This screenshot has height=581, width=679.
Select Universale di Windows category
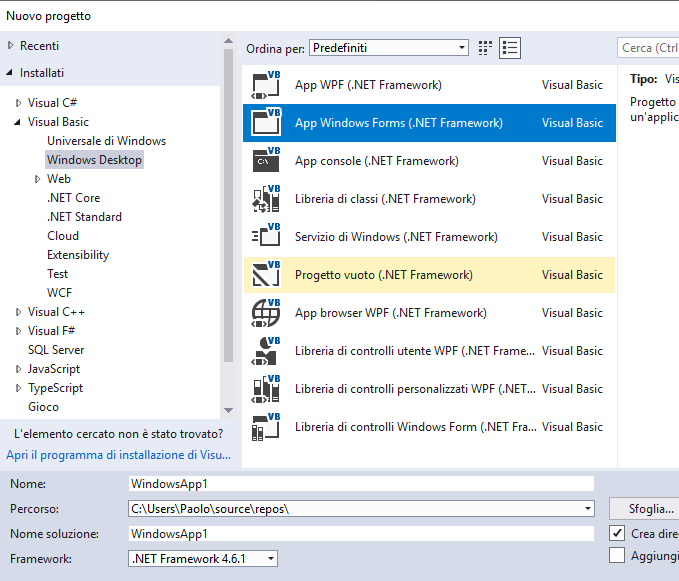(x=107, y=141)
